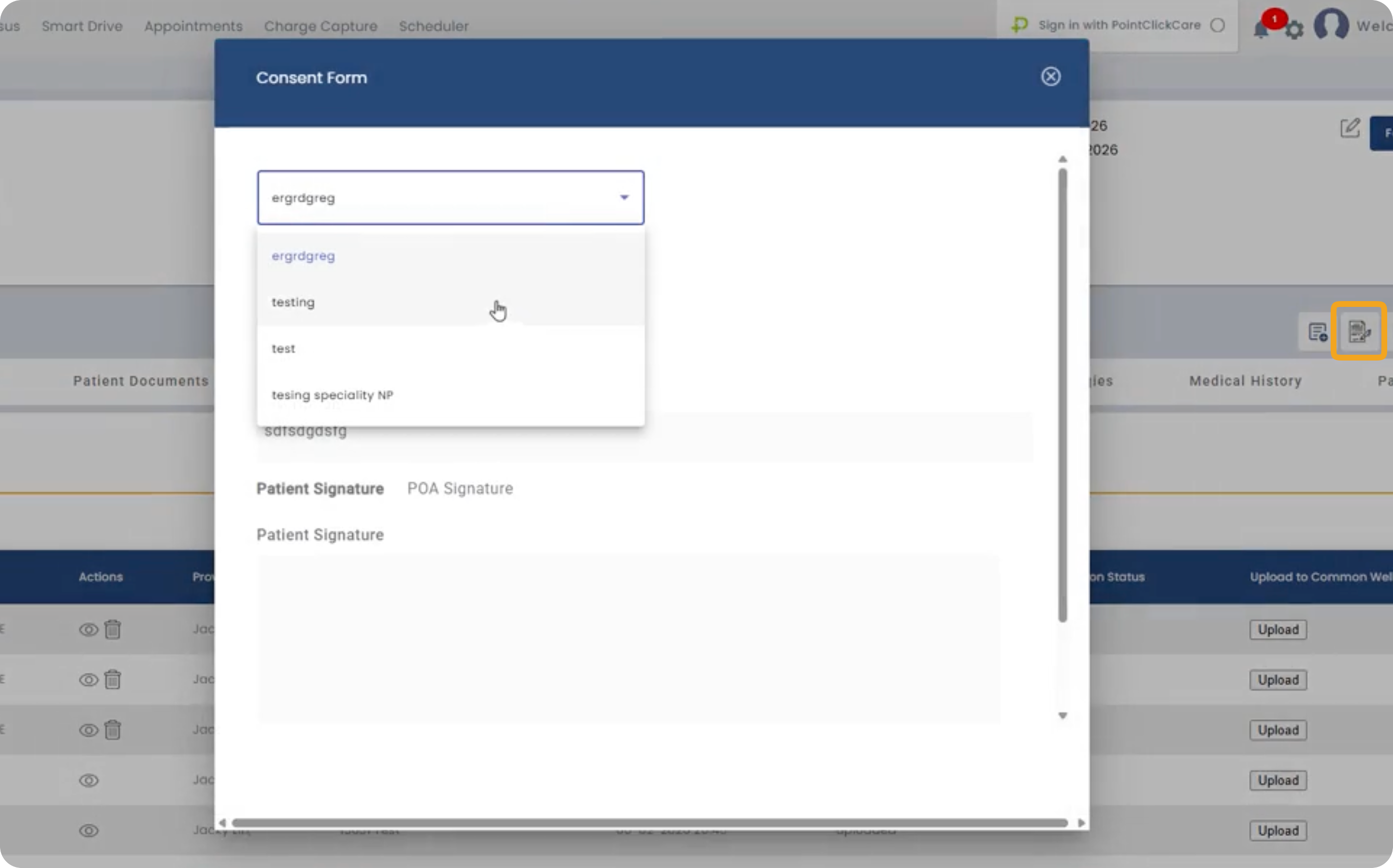Click the edit pencil icon near top right
The image size is (1393, 868).
click(x=1350, y=128)
